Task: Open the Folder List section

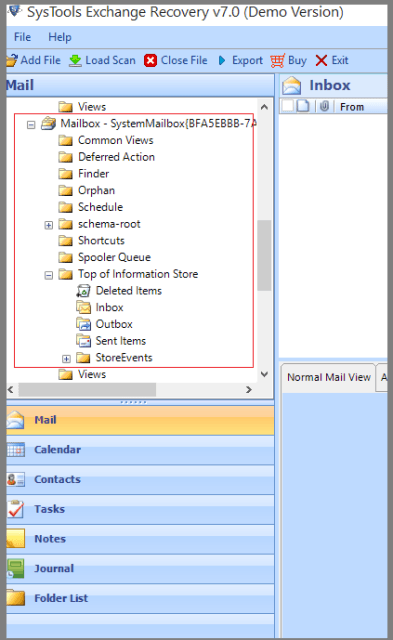Action: [x=140, y=599]
